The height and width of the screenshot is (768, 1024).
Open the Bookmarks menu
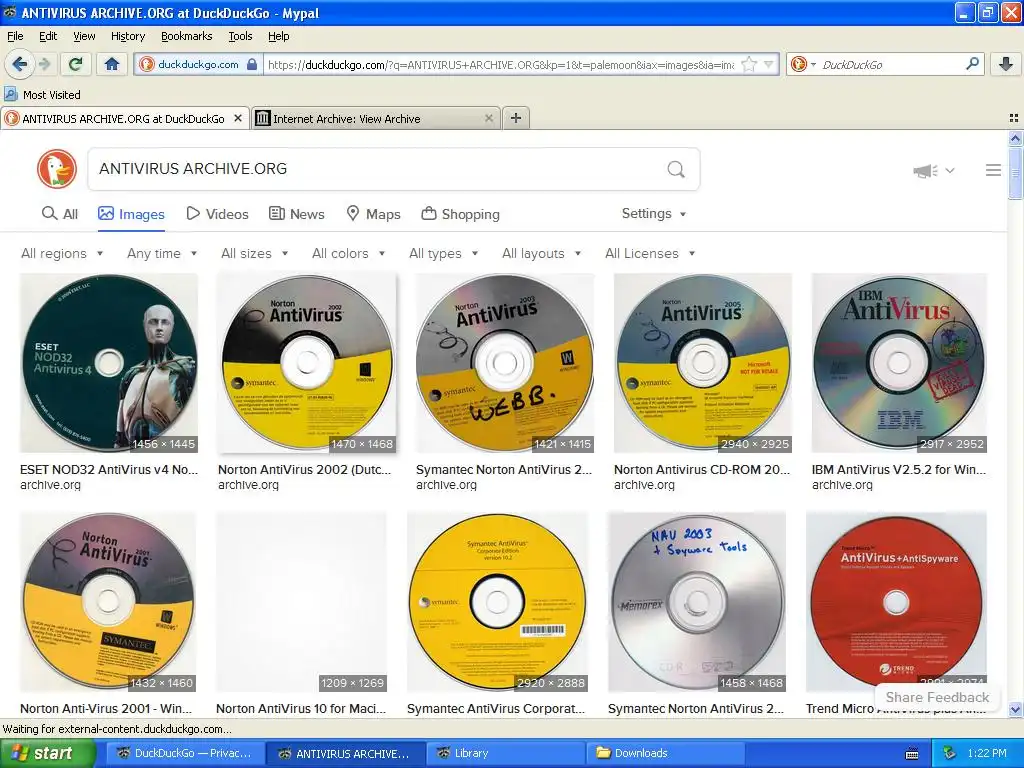point(186,36)
